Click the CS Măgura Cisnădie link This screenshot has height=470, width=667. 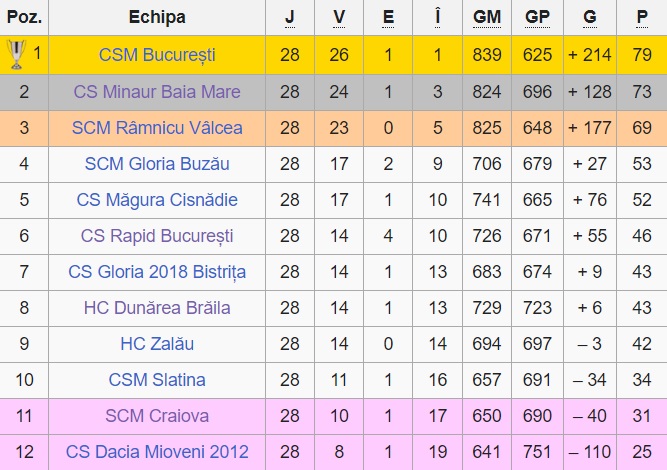tap(157, 200)
